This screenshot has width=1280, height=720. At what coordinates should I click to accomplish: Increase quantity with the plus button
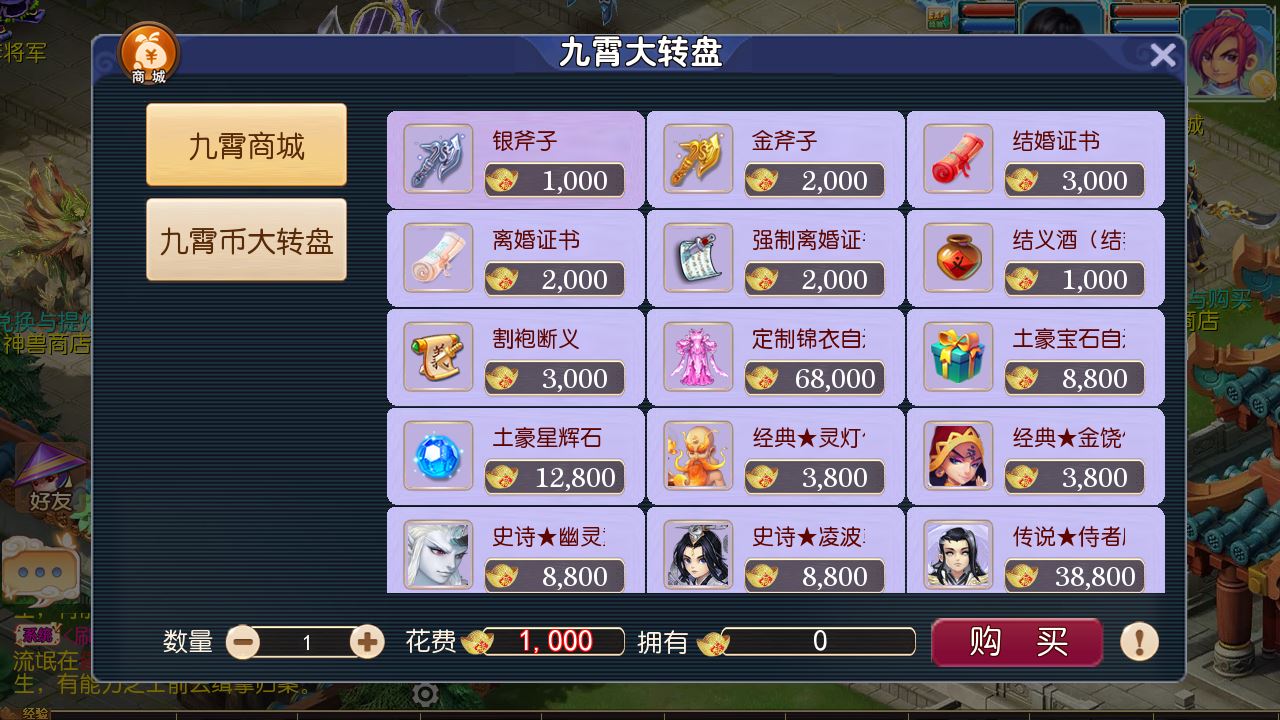pyautogui.click(x=367, y=641)
